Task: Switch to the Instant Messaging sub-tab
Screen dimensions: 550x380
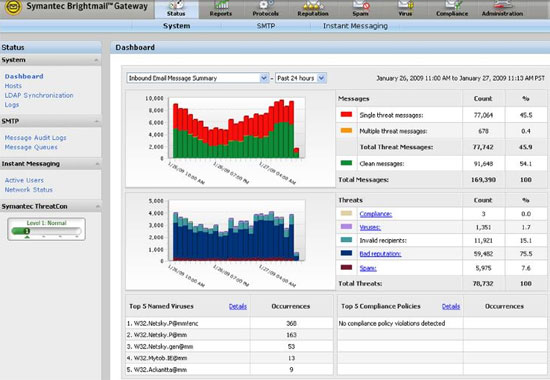Action: click(x=355, y=26)
